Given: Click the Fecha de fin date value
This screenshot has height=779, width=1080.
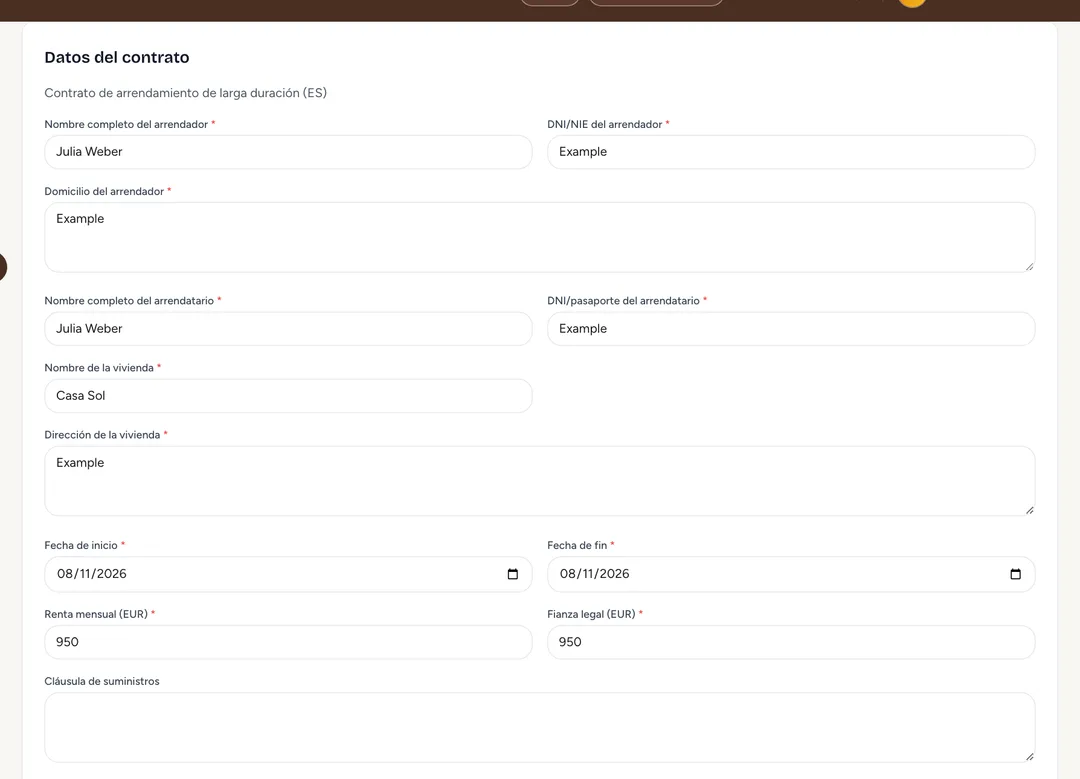Looking at the screenshot, I should (x=594, y=574).
